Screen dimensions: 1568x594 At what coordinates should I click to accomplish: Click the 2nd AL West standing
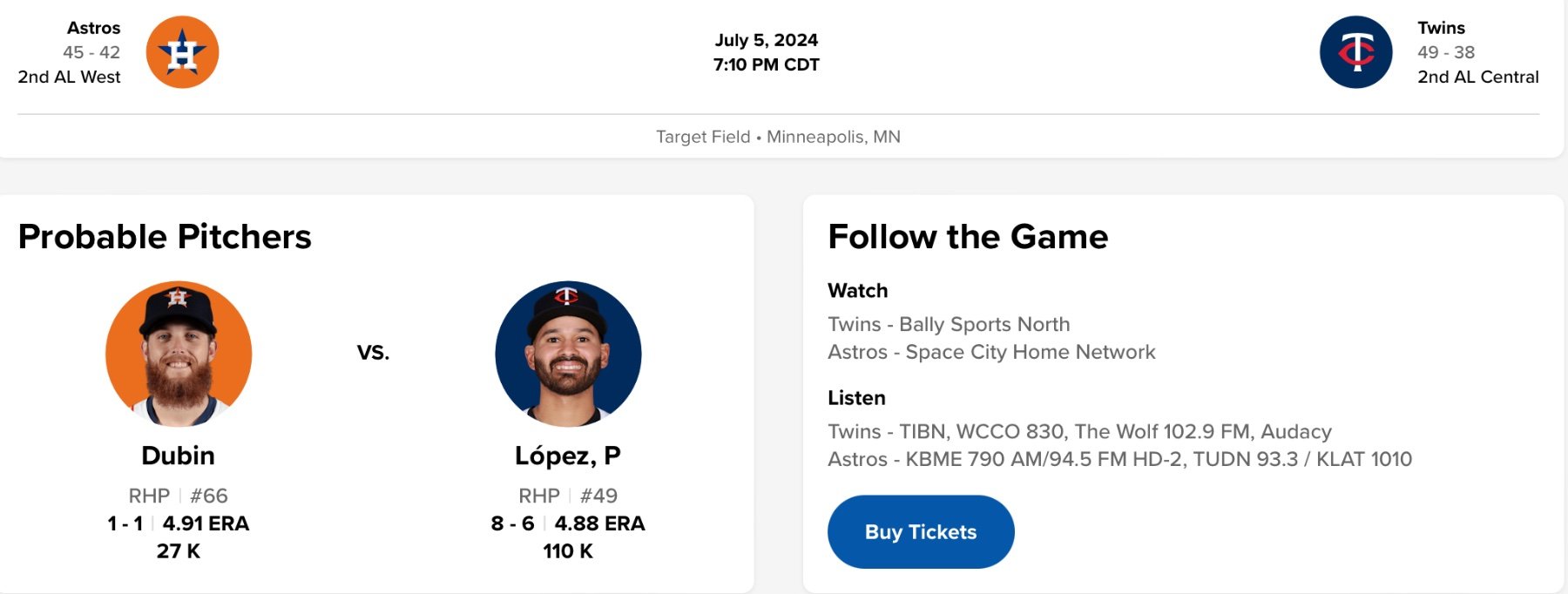coord(69,77)
